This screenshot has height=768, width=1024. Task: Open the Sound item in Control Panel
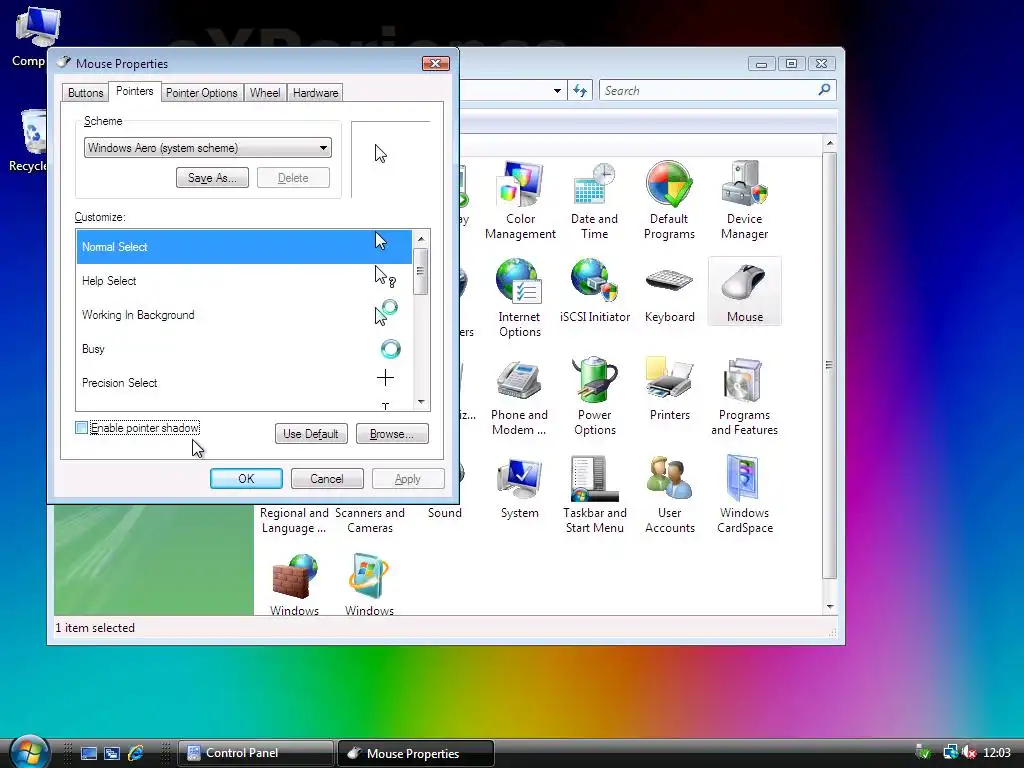445,513
